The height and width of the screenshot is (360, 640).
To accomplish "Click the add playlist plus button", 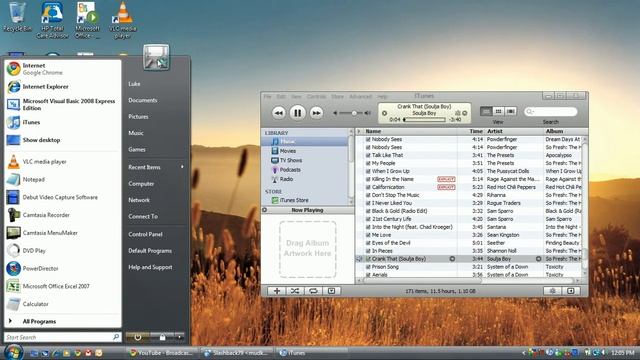I will 277,291.
